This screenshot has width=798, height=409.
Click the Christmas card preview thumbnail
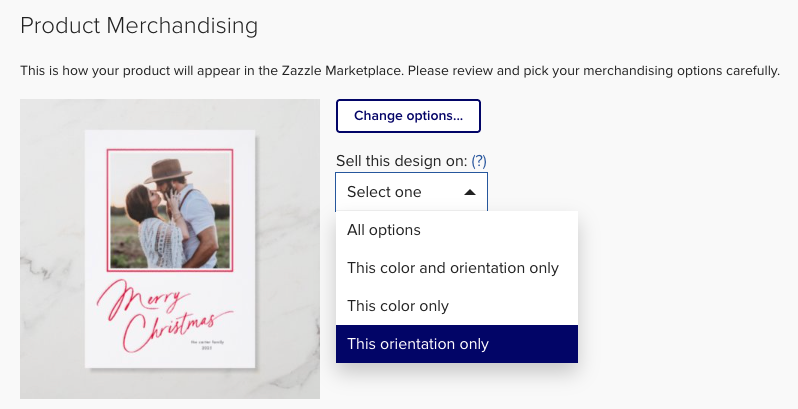[x=170, y=250]
